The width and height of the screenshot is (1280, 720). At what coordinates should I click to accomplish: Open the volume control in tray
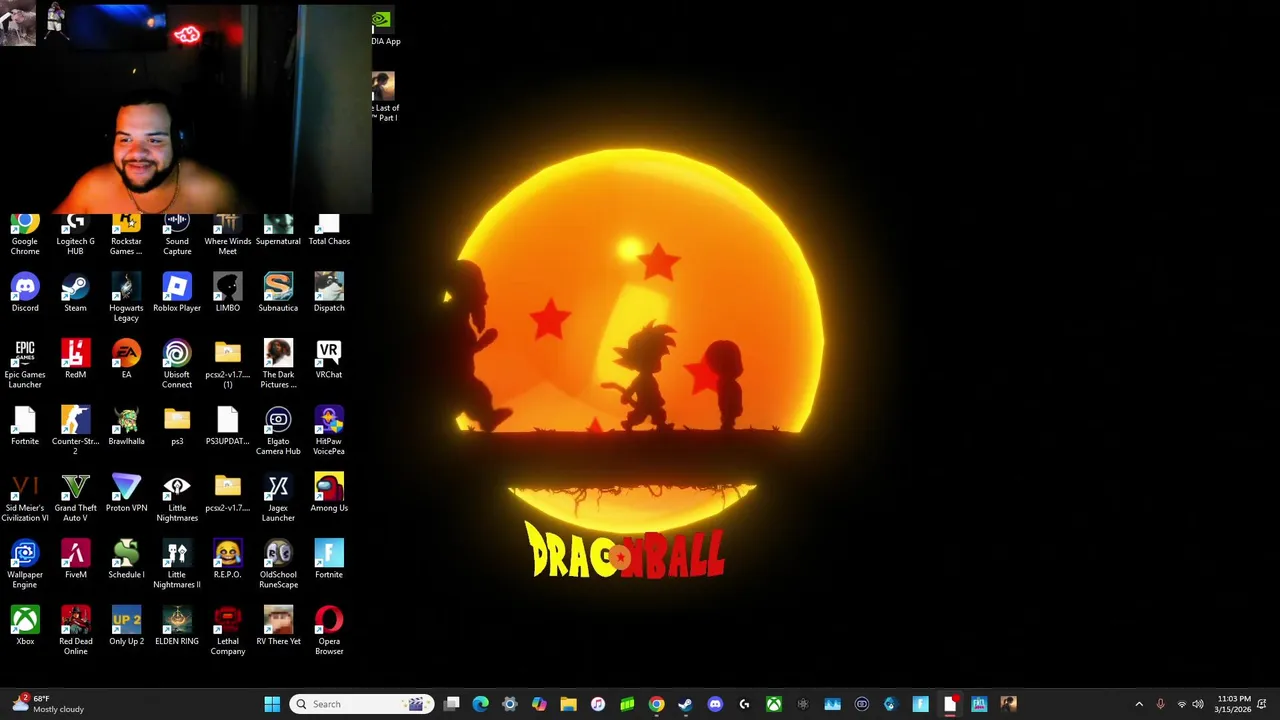pos(1198,704)
